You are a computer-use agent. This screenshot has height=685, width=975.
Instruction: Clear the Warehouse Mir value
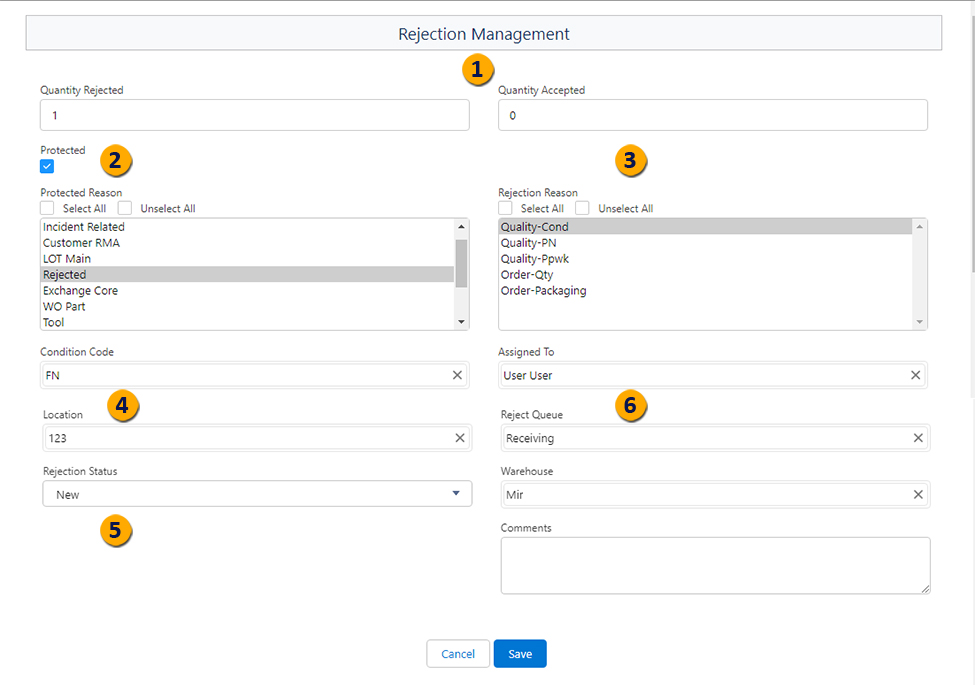[x=918, y=494]
